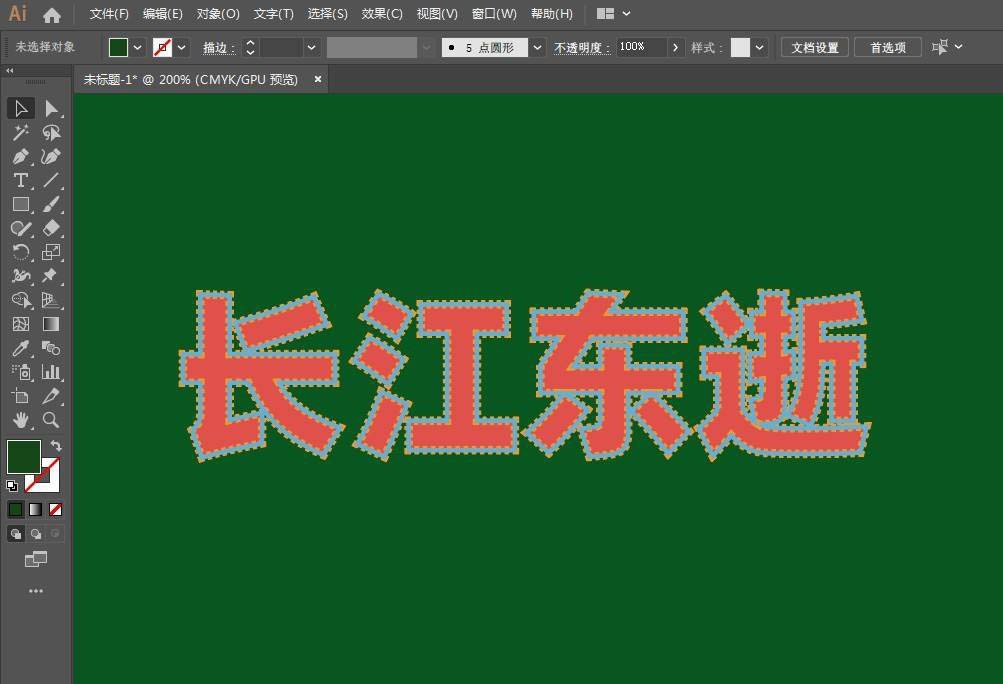
Task: Close the 未标题-1* document tab
Action: click(317, 79)
